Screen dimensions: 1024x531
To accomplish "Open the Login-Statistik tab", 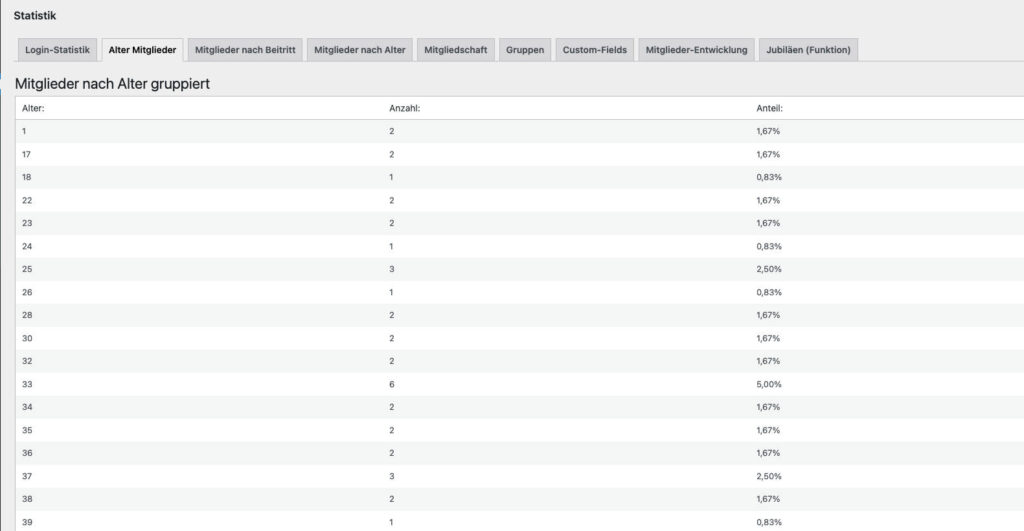I will pos(57,50).
